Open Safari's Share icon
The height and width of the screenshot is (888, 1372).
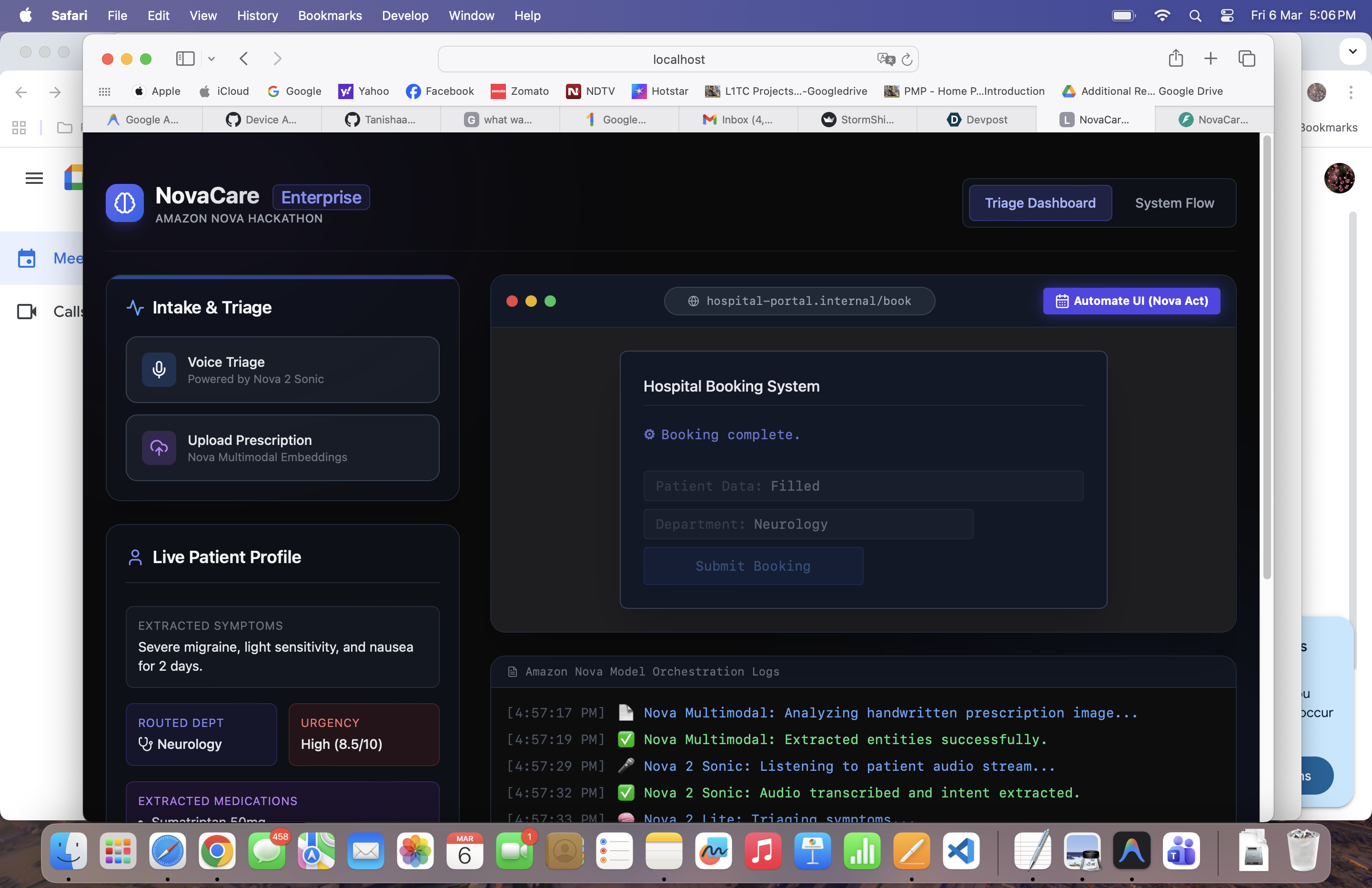pos(1175,58)
